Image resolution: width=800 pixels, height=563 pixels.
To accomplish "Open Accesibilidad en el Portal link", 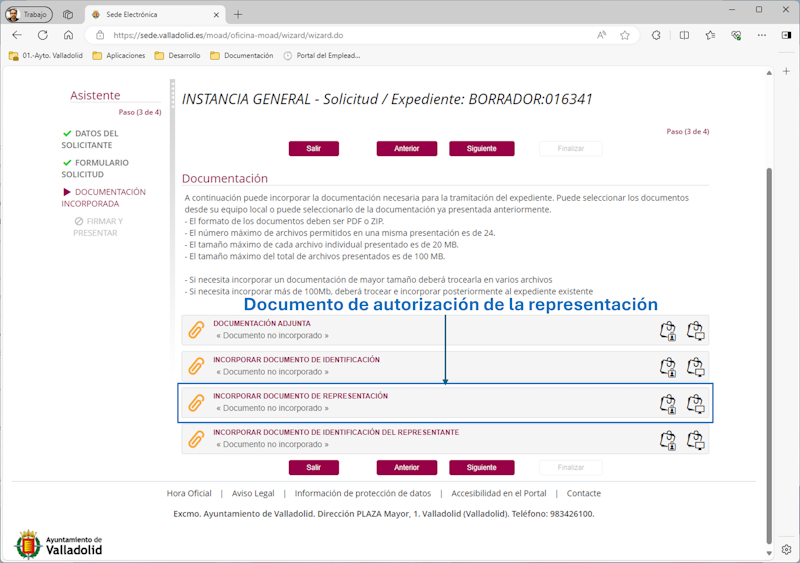I will tap(498, 494).
